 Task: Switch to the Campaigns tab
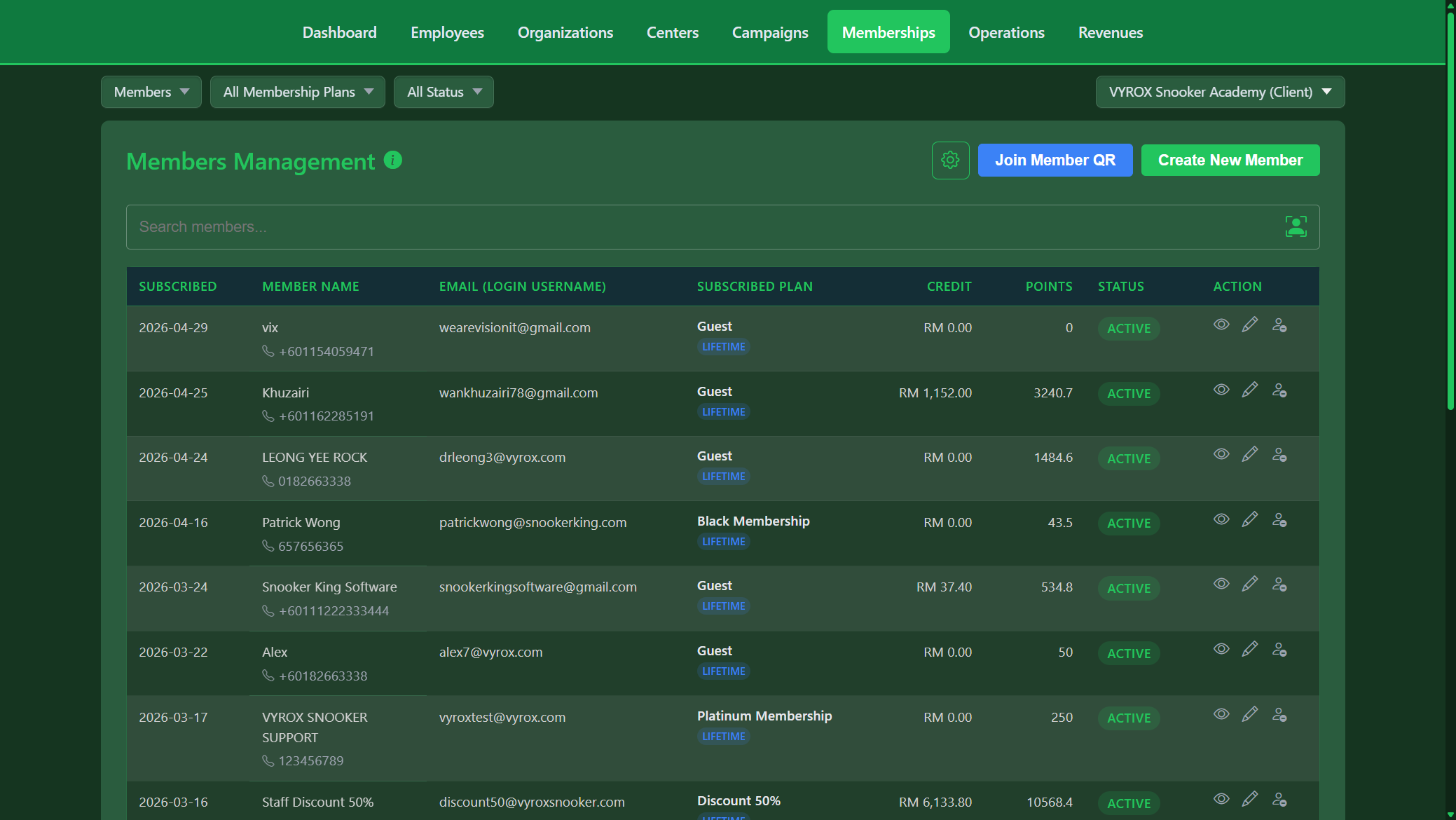tap(770, 32)
